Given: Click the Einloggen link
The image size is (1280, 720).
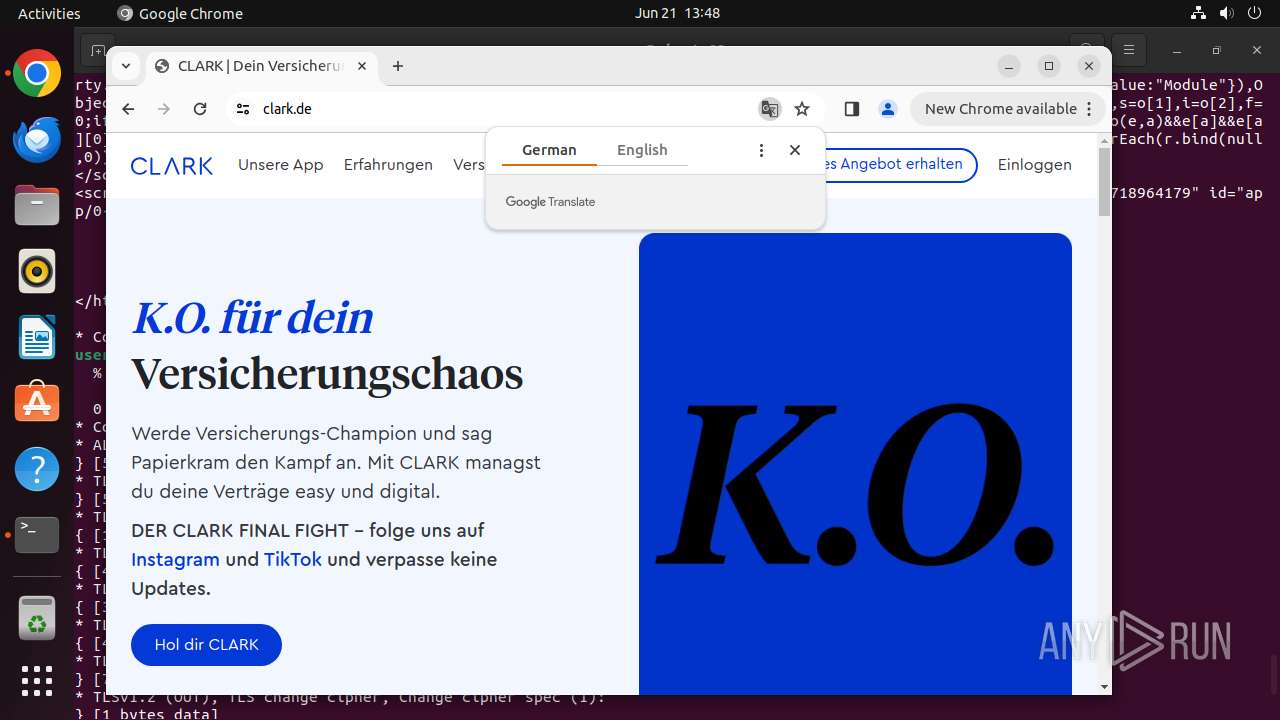Looking at the screenshot, I should pyautogui.click(x=1035, y=165).
